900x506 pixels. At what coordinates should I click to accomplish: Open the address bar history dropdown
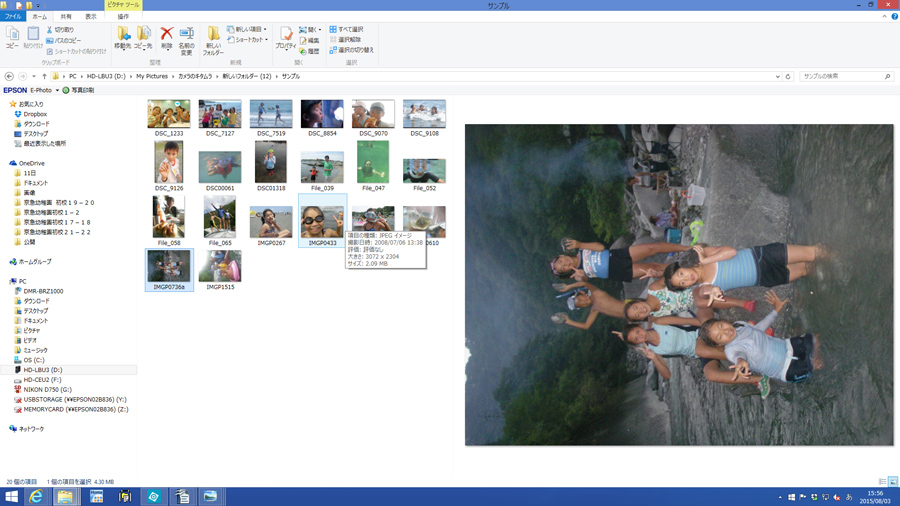(778, 76)
